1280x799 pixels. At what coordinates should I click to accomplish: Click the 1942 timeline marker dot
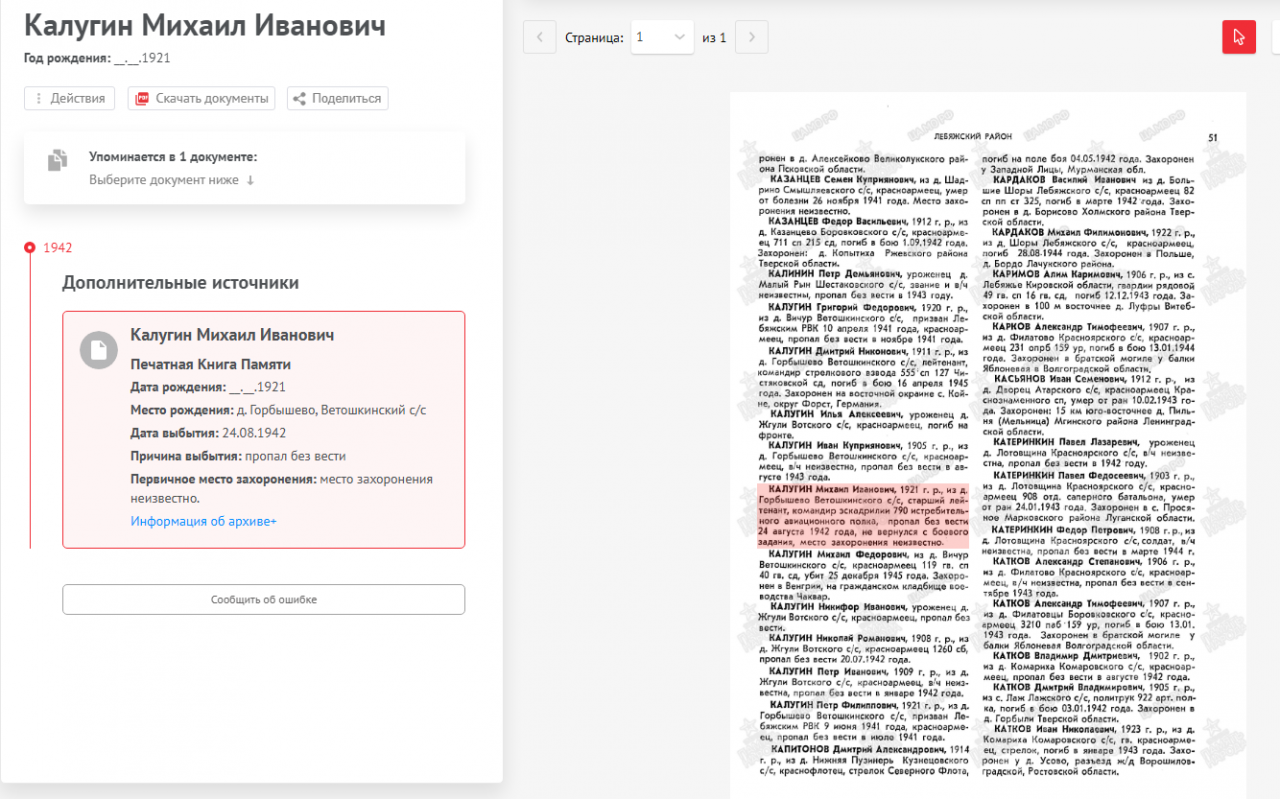point(30,247)
